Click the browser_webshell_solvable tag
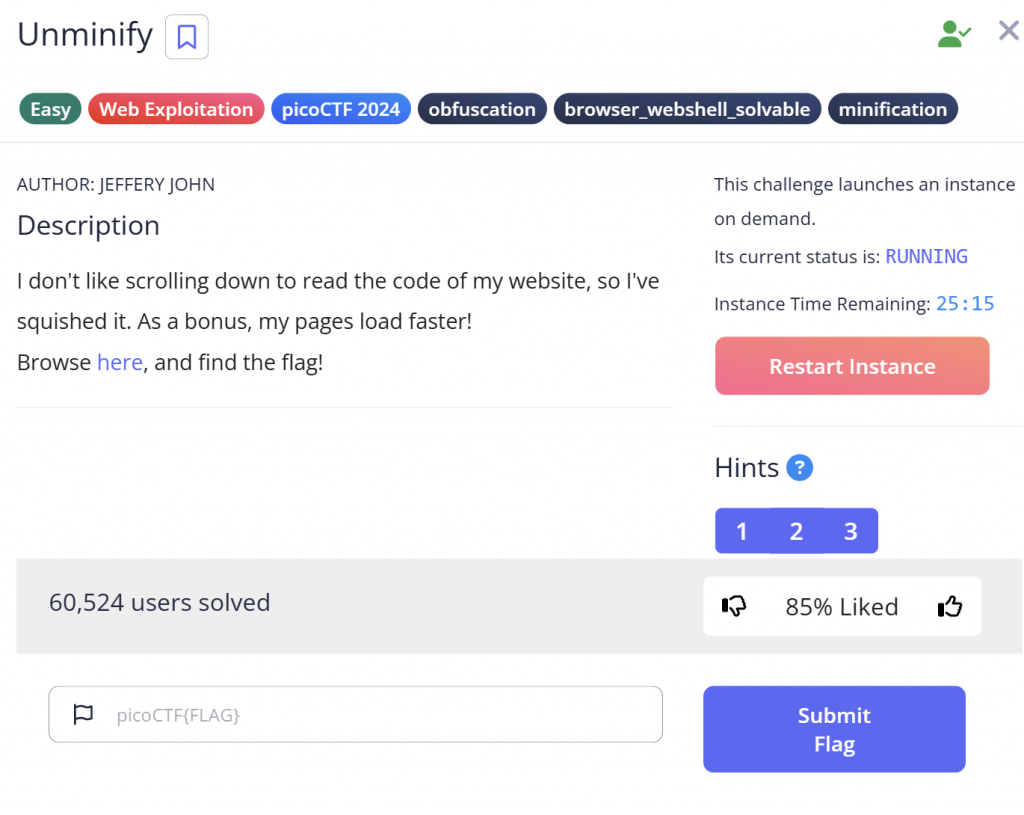 pyautogui.click(x=687, y=109)
